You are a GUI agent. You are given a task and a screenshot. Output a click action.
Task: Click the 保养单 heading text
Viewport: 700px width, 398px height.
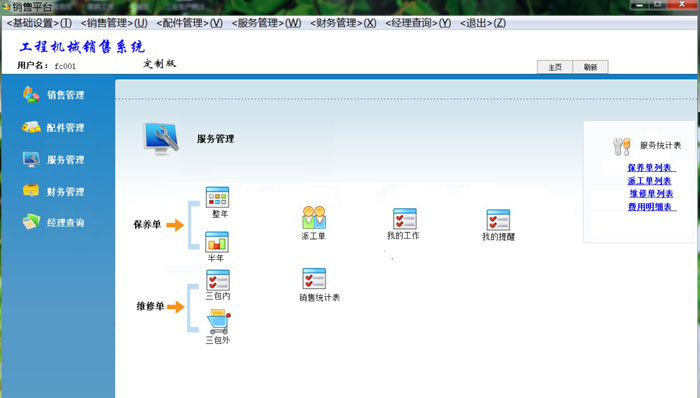[147, 224]
